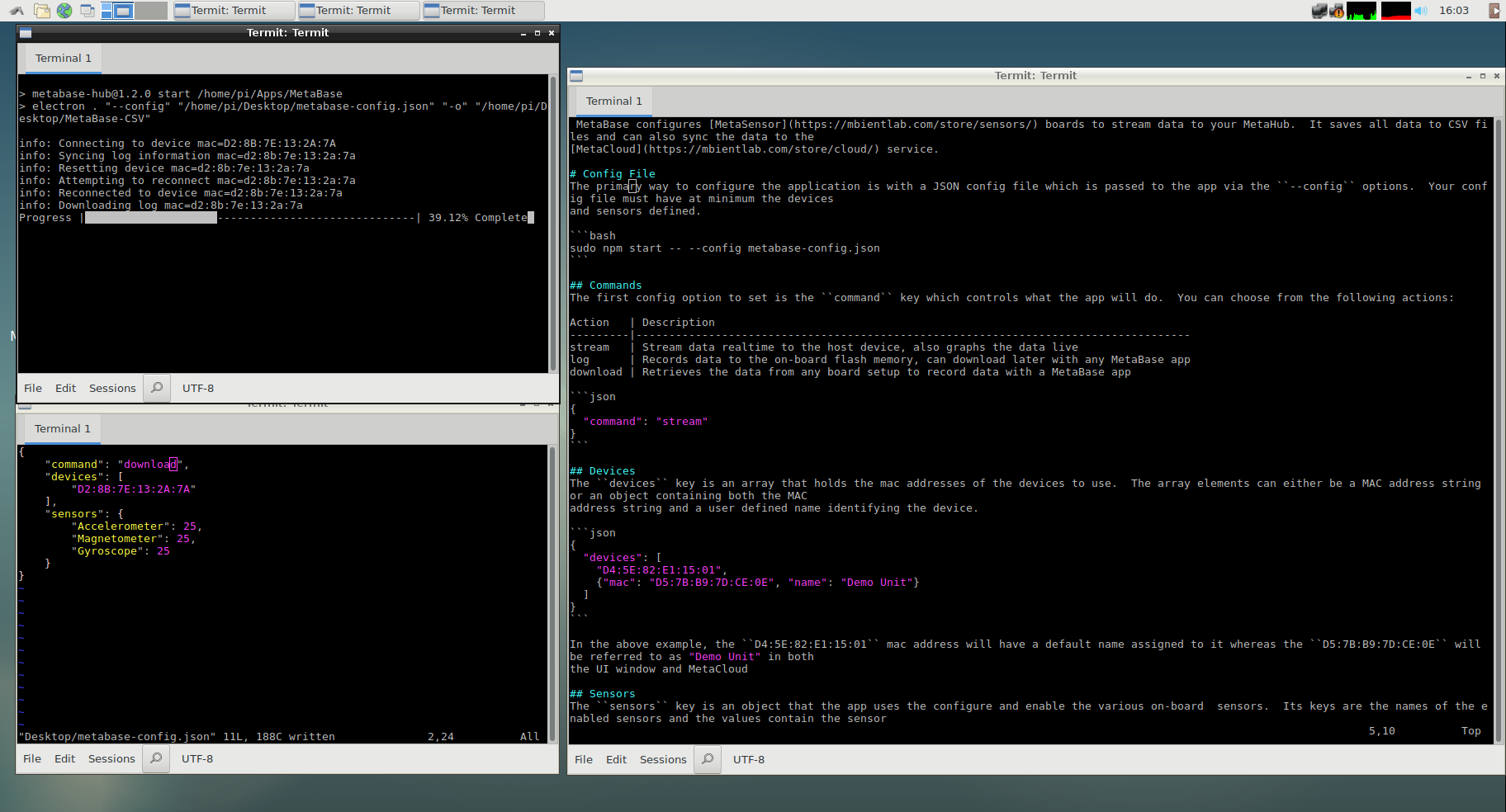Open the green CPU usage monitor
Viewport: 1506px width, 812px height.
click(x=1362, y=11)
